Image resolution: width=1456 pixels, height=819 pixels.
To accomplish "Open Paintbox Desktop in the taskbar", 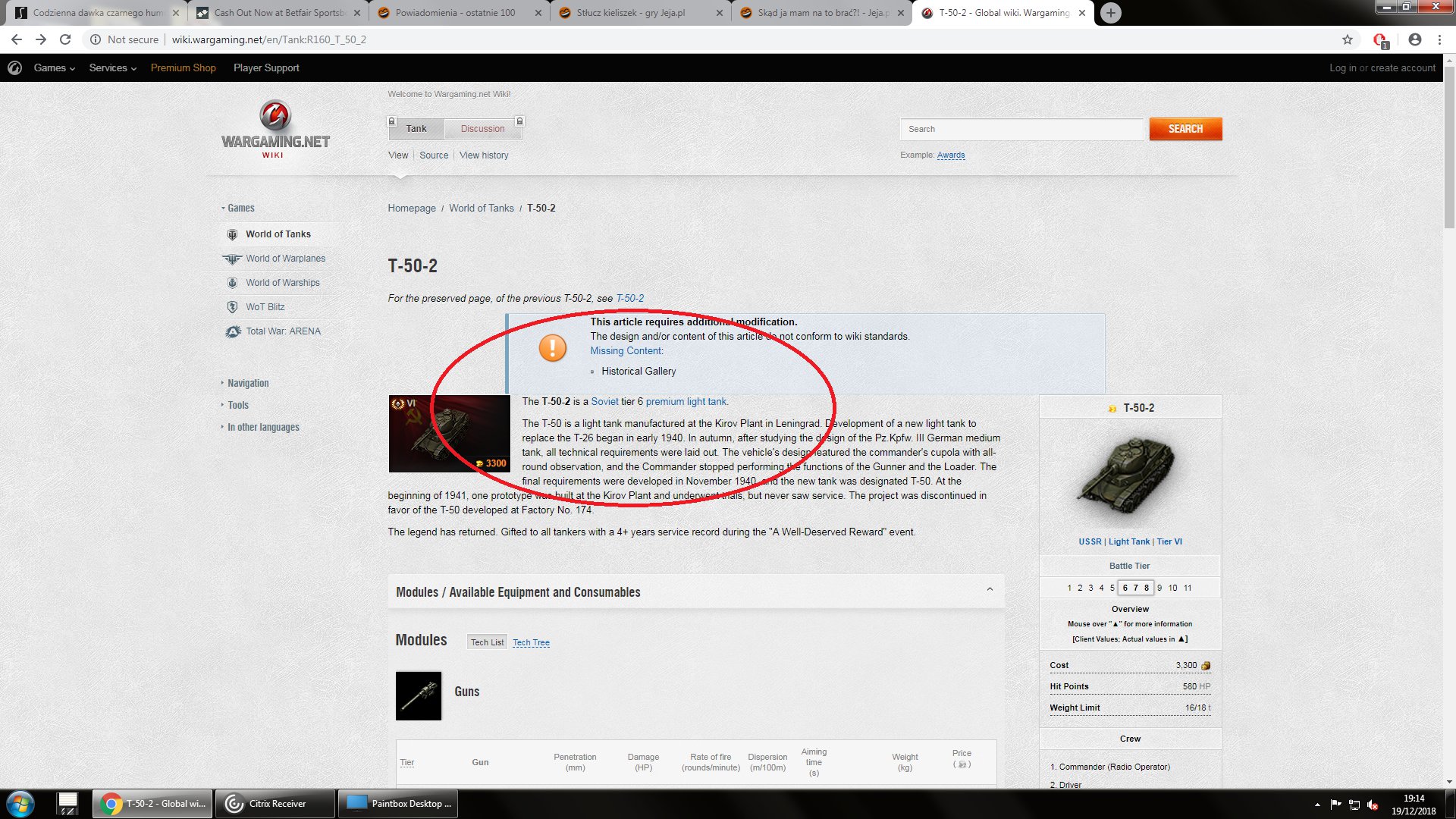I will (x=397, y=804).
